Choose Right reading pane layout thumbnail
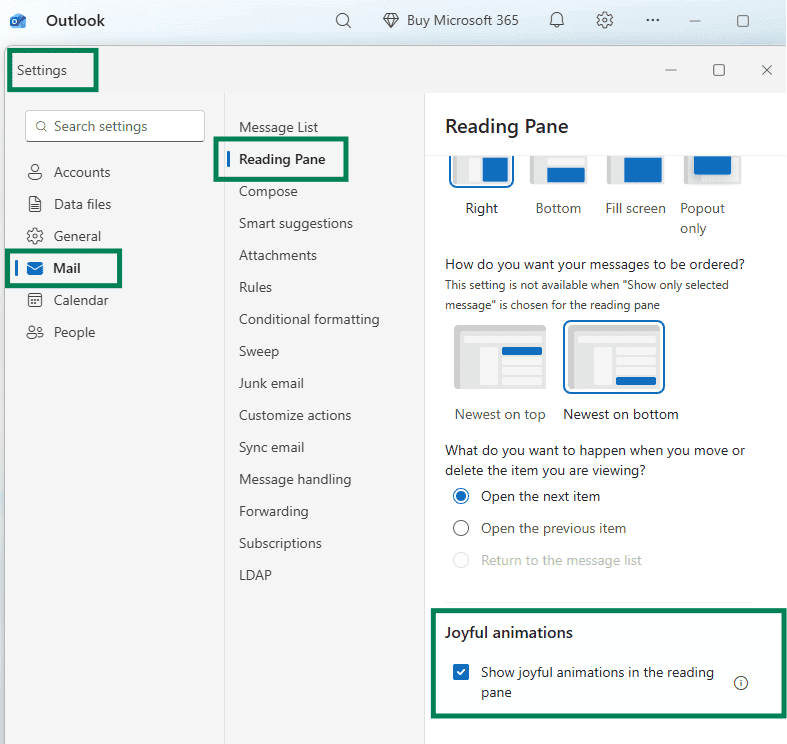 481,171
